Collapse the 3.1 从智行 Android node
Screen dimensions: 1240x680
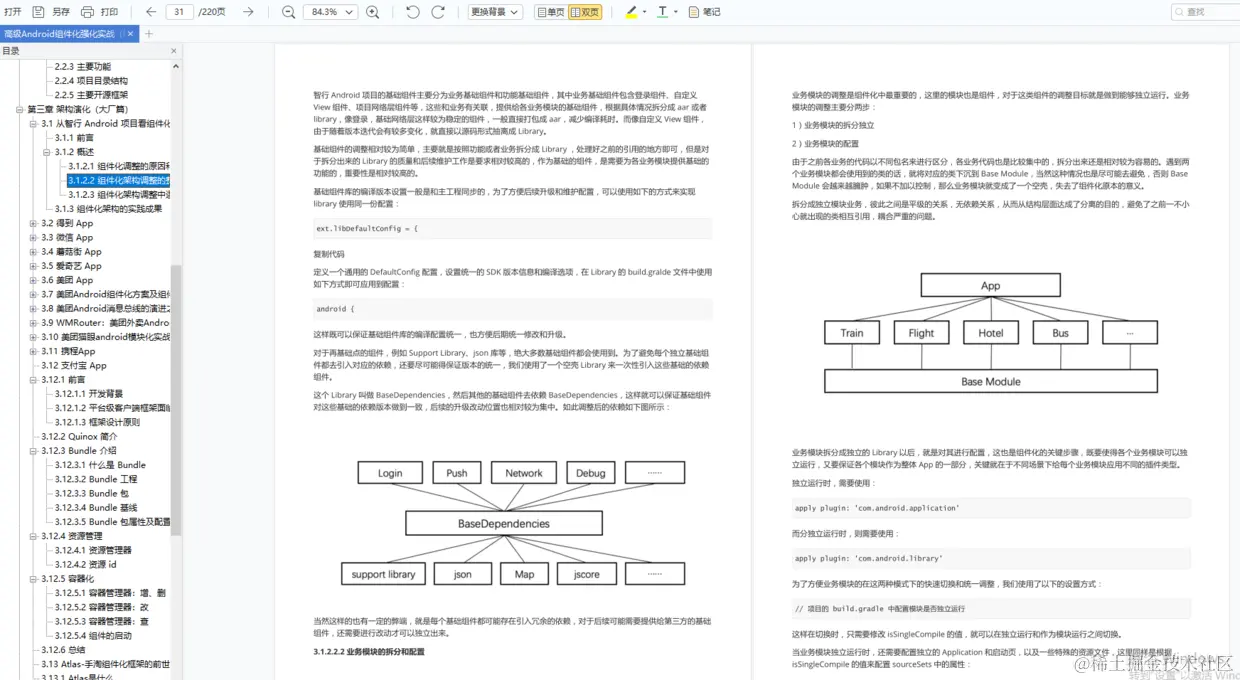tap(34, 124)
